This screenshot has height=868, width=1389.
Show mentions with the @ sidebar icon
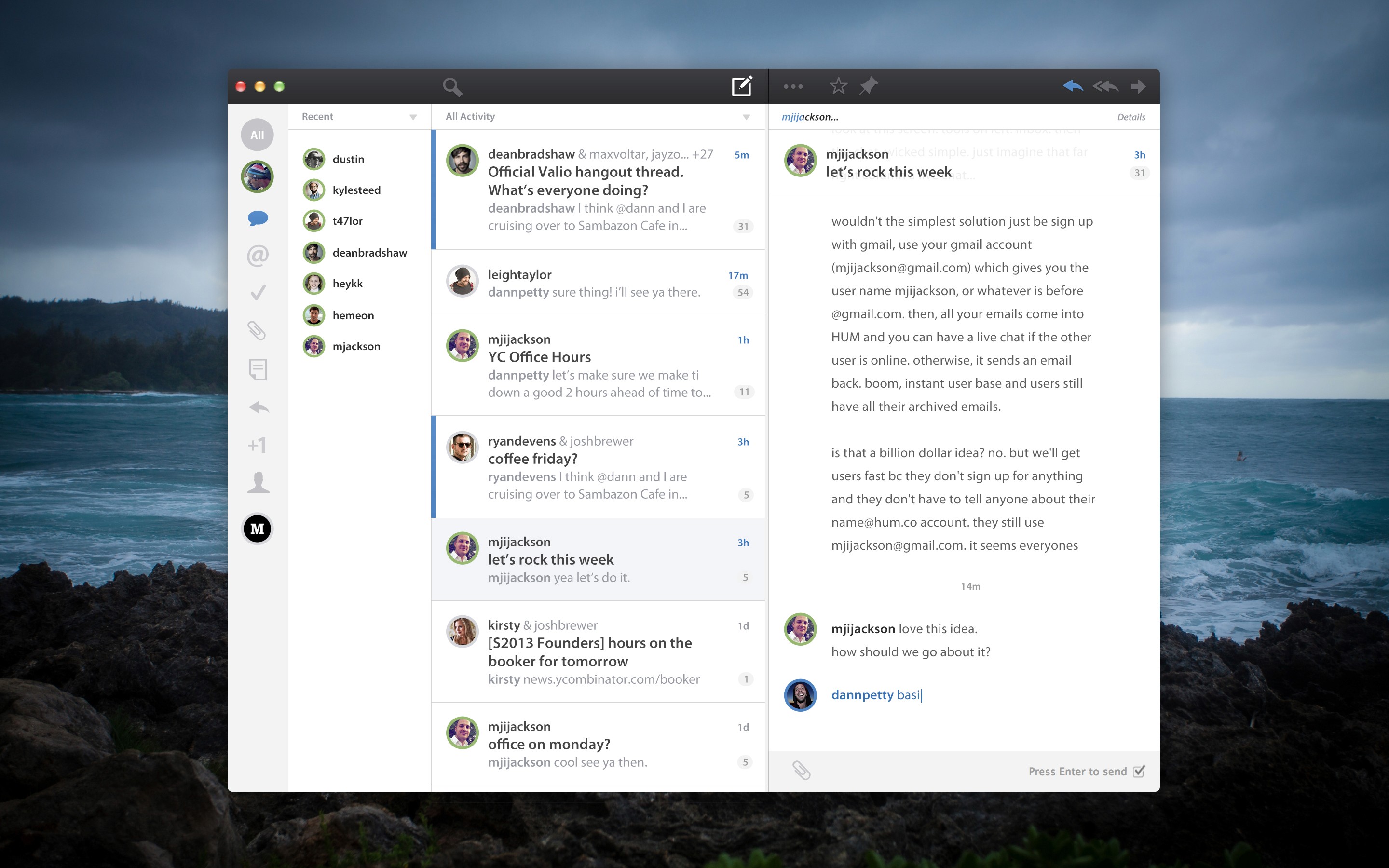coord(258,256)
